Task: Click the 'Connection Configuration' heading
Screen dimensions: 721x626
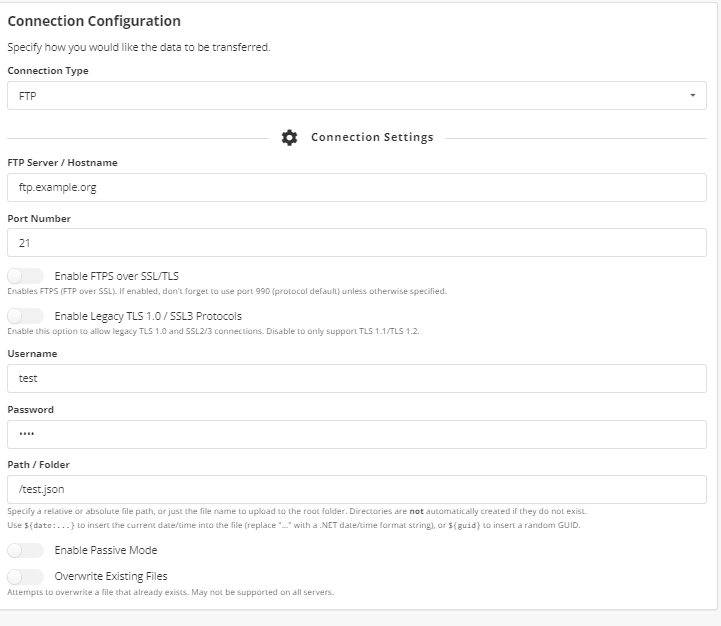Action: (x=94, y=21)
